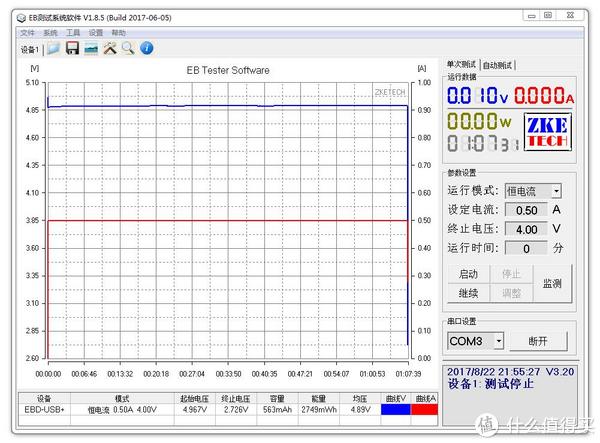Image resolution: width=600 pixels, height=443 pixels.
Task: Open the 文件 menu
Action: click(27, 33)
